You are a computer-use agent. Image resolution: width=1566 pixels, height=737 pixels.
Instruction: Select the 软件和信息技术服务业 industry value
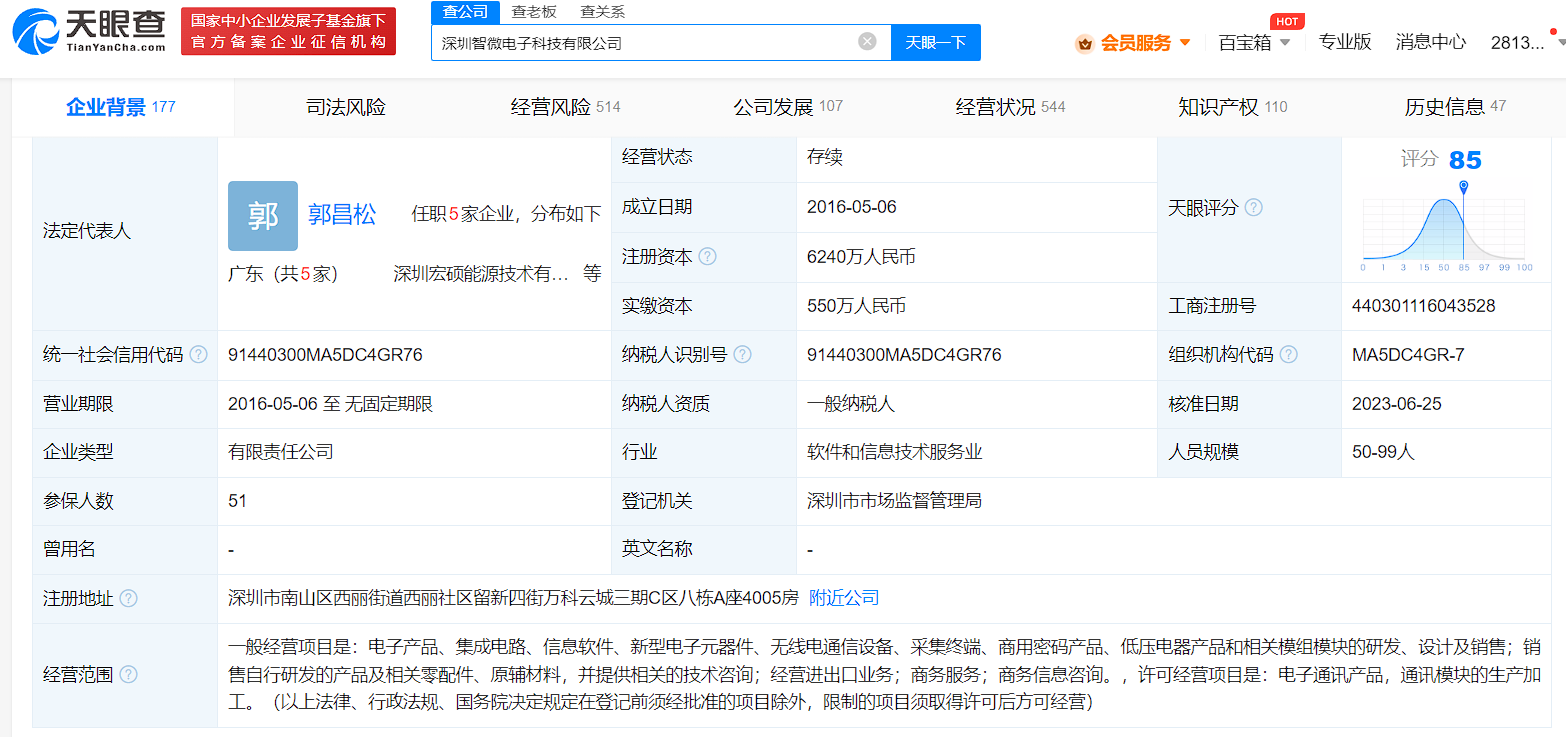(x=895, y=452)
